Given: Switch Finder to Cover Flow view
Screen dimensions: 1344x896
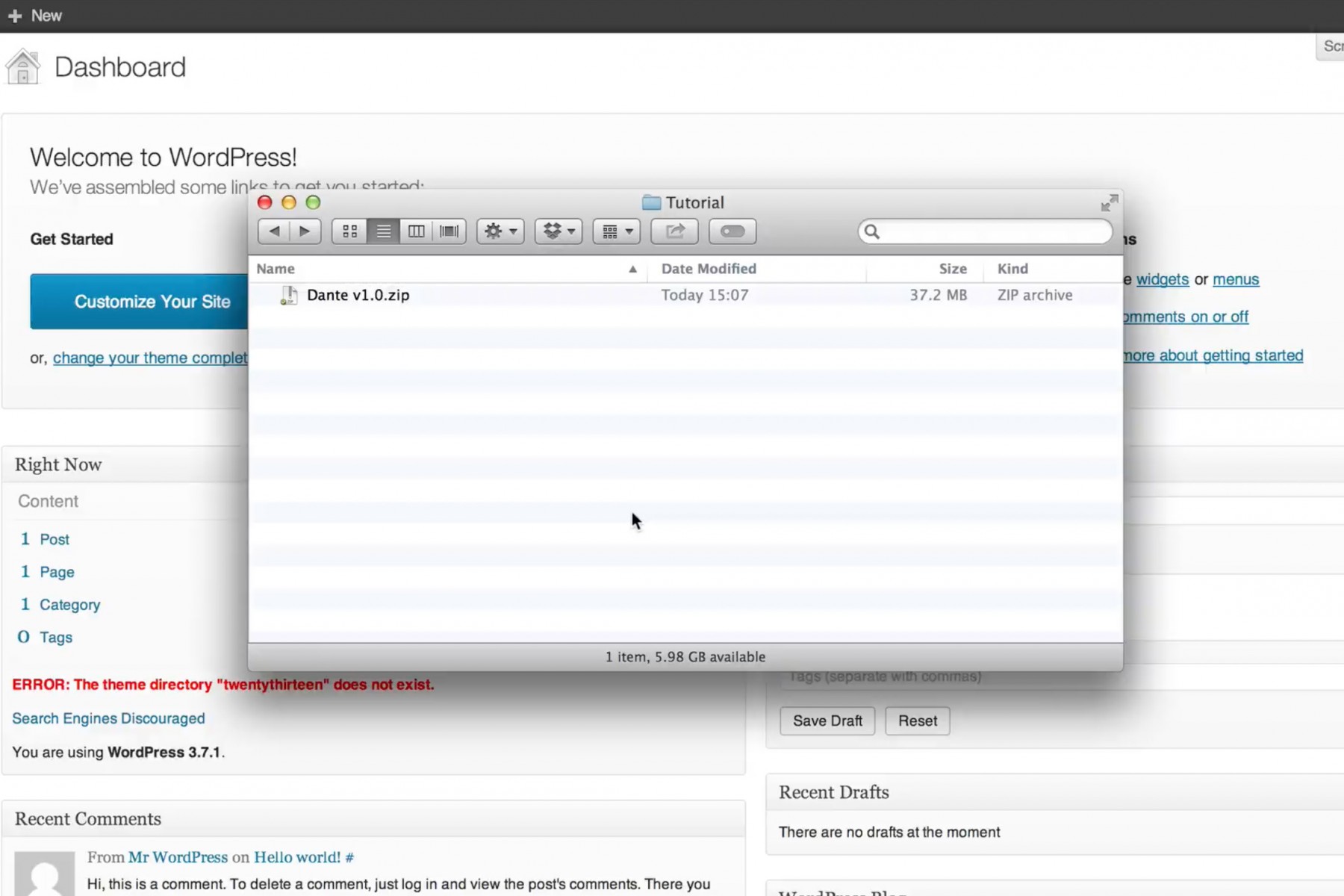Looking at the screenshot, I should [449, 231].
